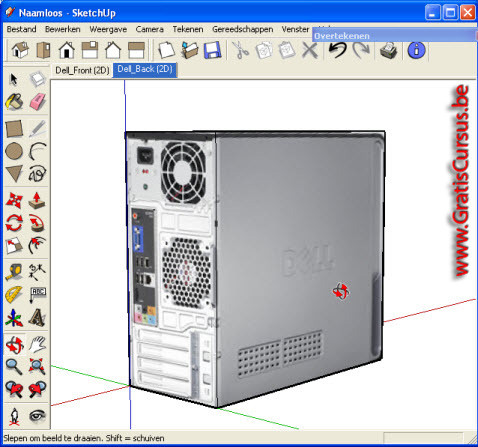This screenshot has width=478, height=447.
Task: Choose the Tape Measure tool
Action: pyautogui.click(x=14, y=272)
